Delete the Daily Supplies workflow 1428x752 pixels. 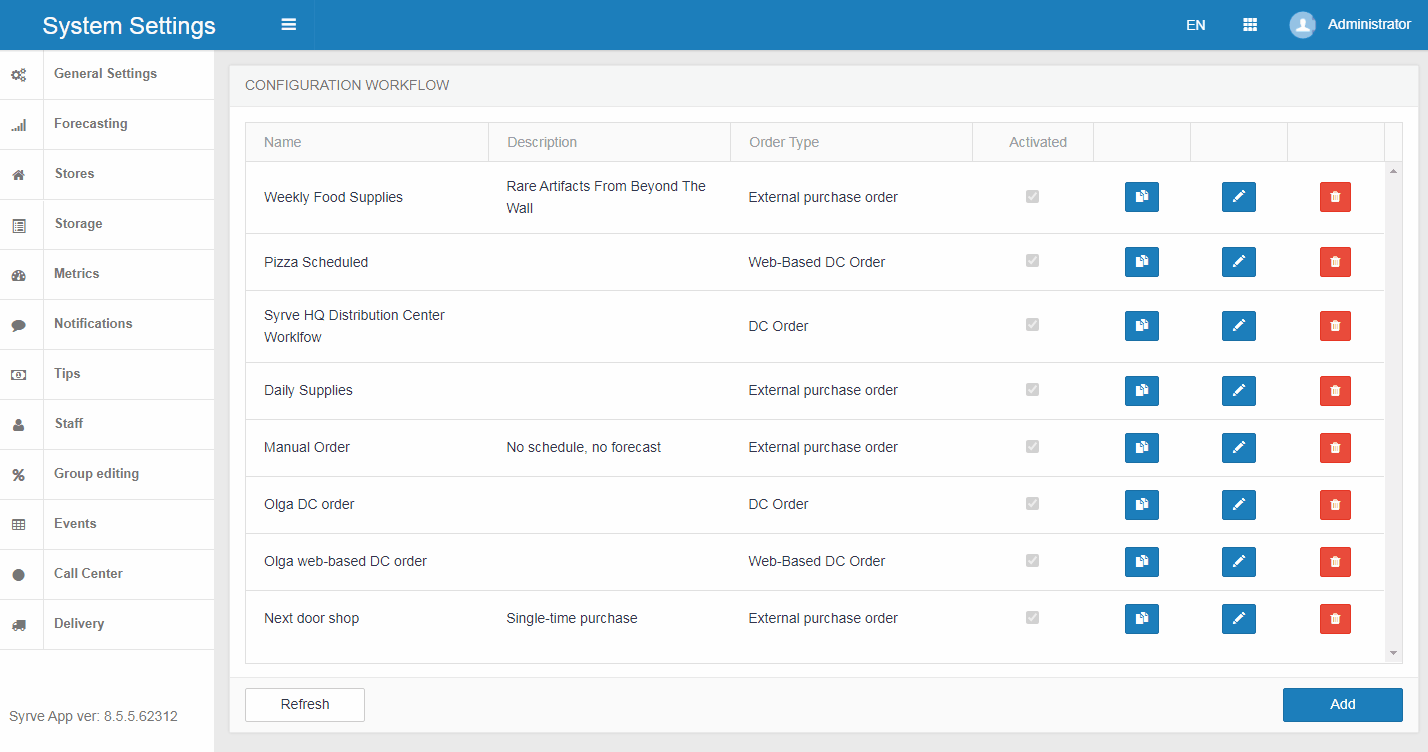pos(1335,391)
